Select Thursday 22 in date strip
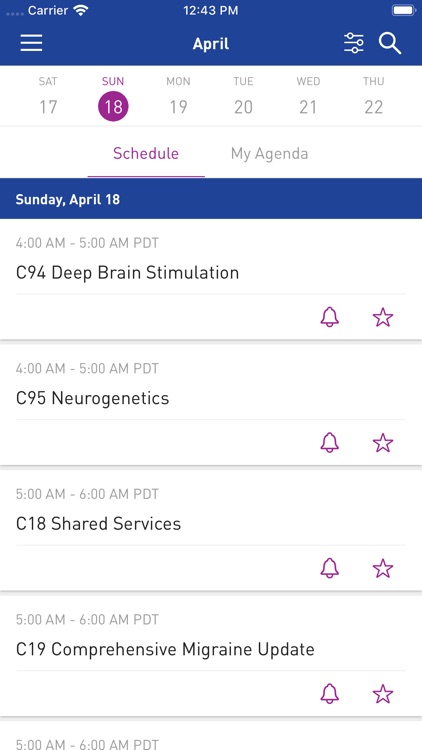The height and width of the screenshot is (750, 422). click(x=373, y=97)
